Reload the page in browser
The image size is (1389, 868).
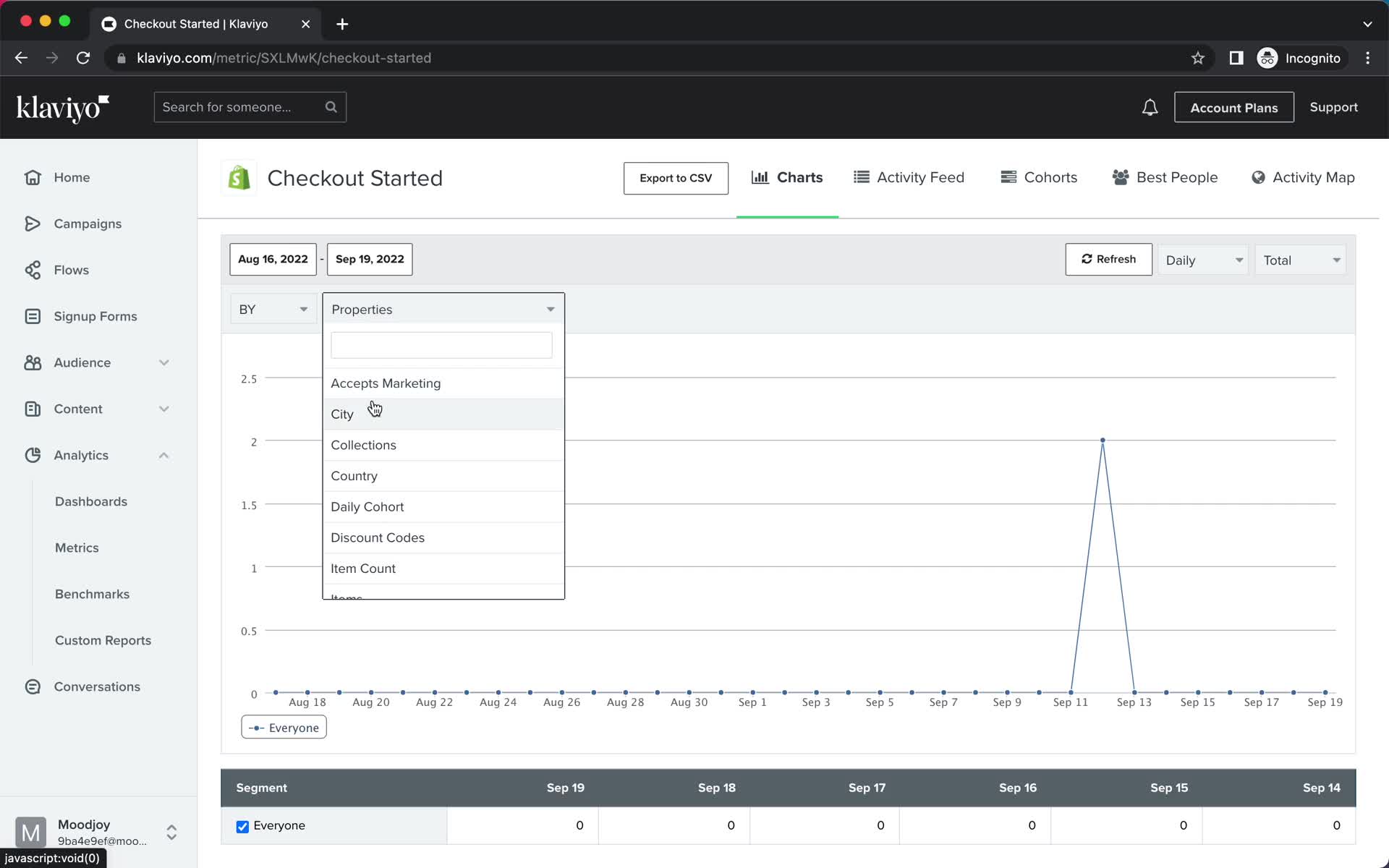[83, 58]
